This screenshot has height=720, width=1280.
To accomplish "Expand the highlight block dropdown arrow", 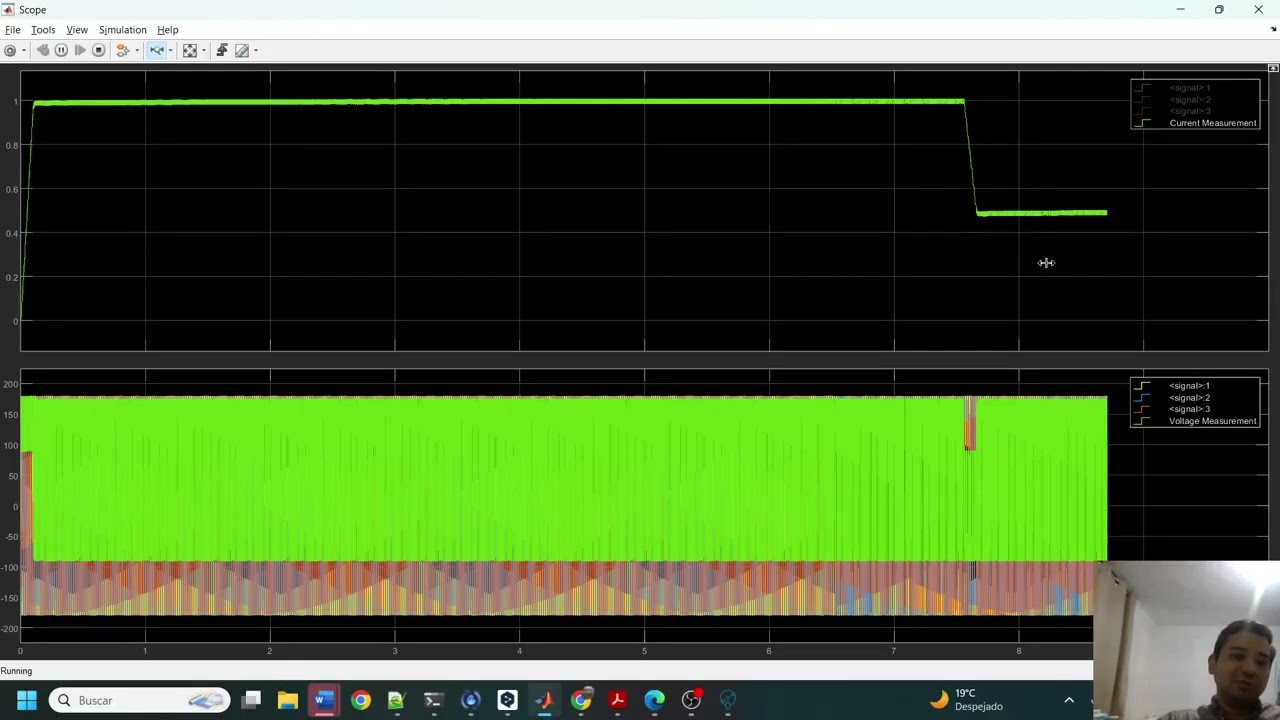I will click(136, 50).
